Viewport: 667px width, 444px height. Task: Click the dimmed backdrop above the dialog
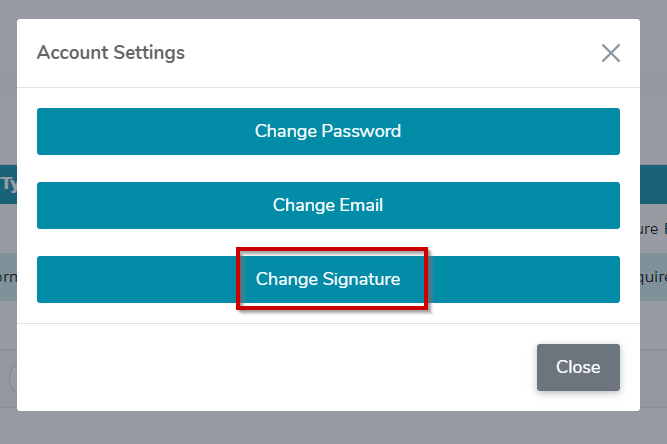tap(333, 8)
